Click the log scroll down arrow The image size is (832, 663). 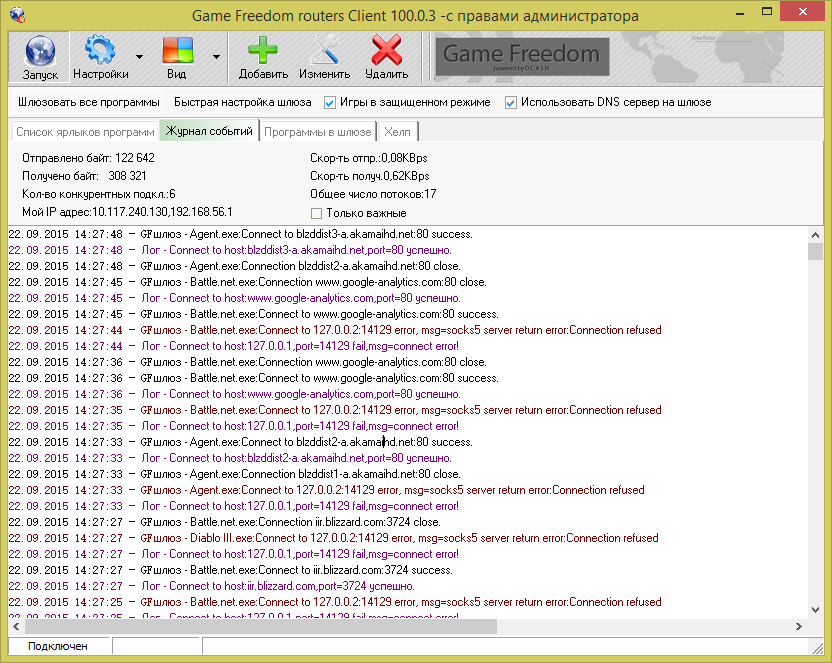point(815,610)
